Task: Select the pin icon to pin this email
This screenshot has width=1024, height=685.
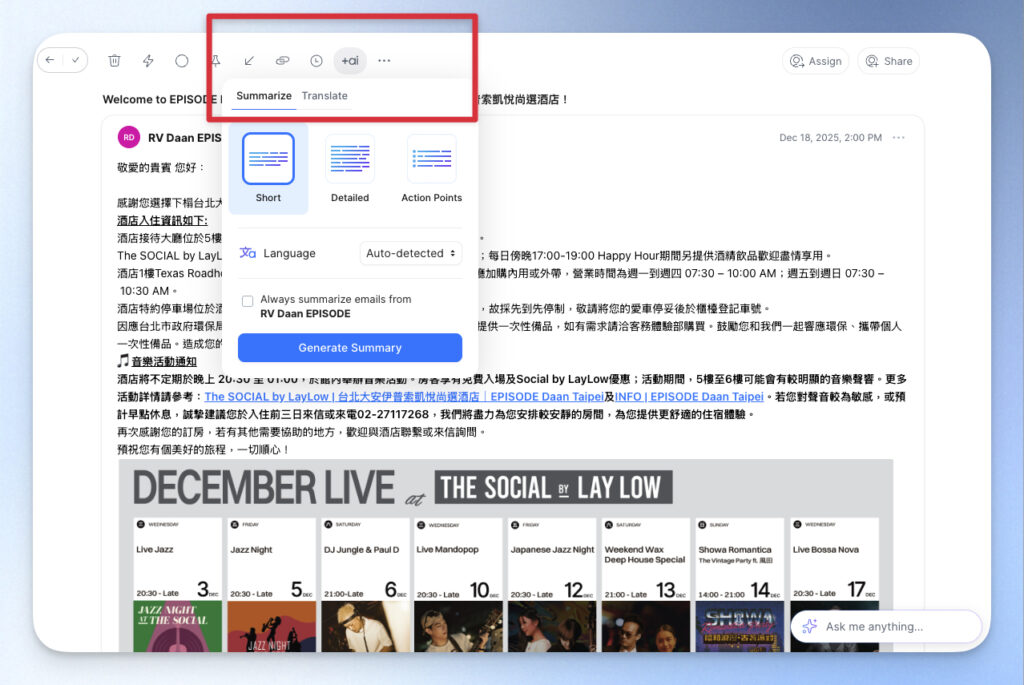Action: [x=215, y=60]
